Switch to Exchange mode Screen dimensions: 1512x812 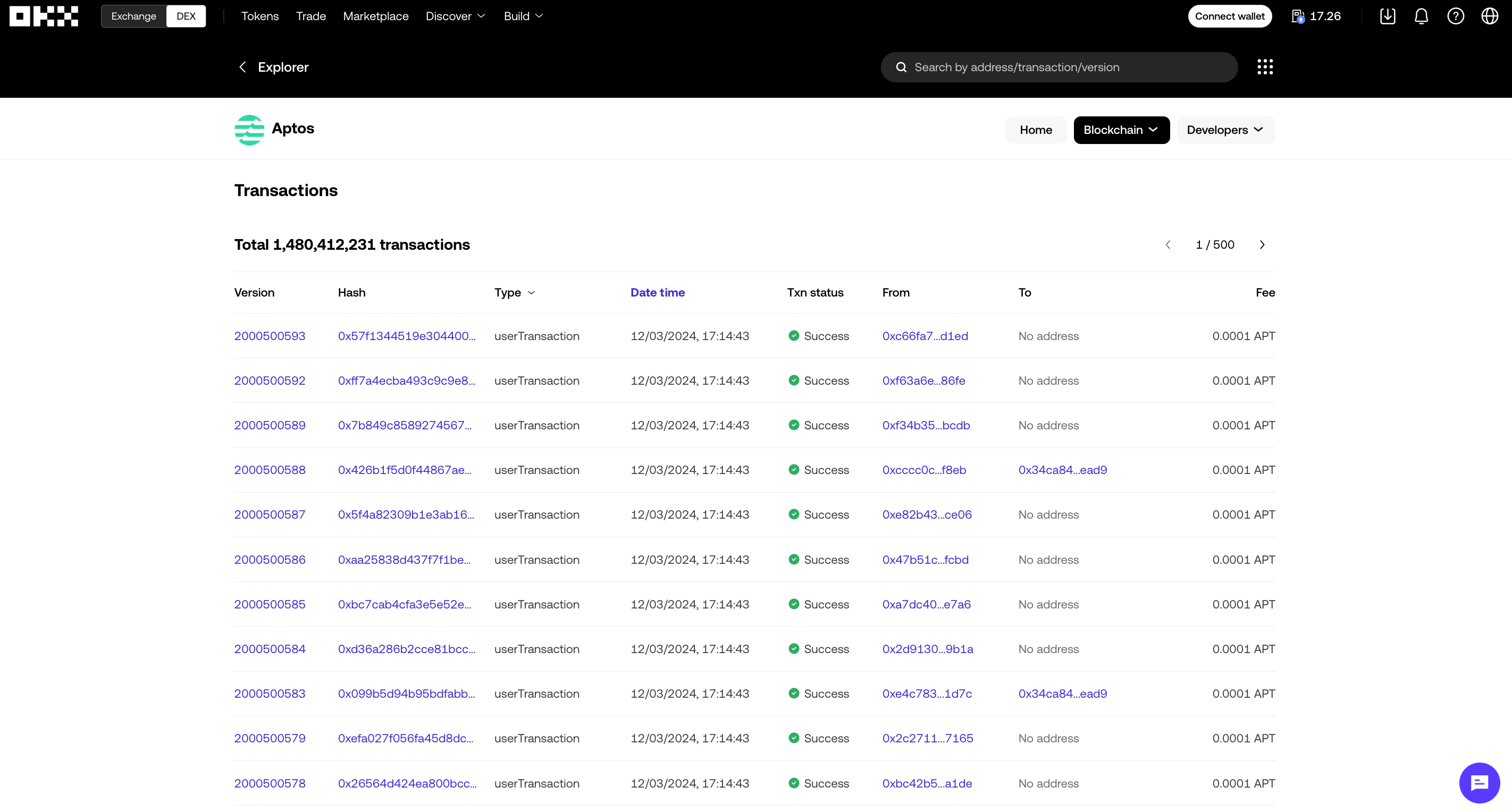[134, 16]
